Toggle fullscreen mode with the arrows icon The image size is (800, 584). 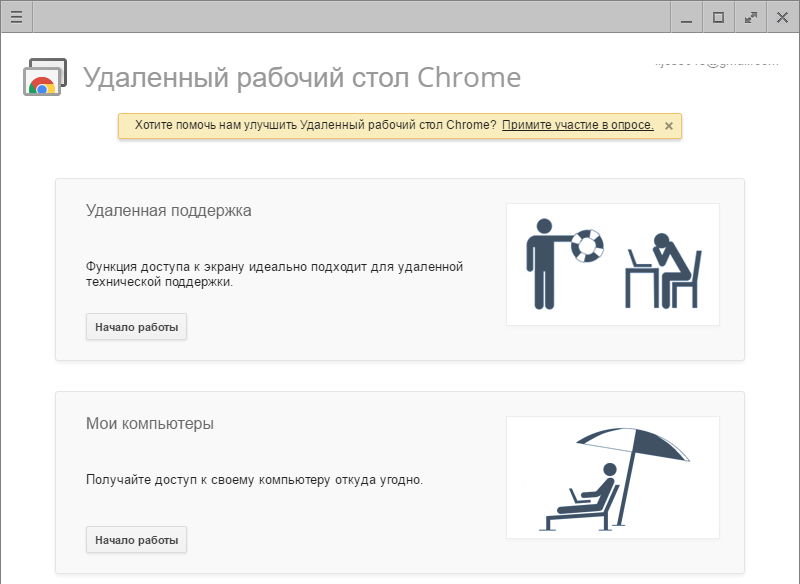click(750, 17)
